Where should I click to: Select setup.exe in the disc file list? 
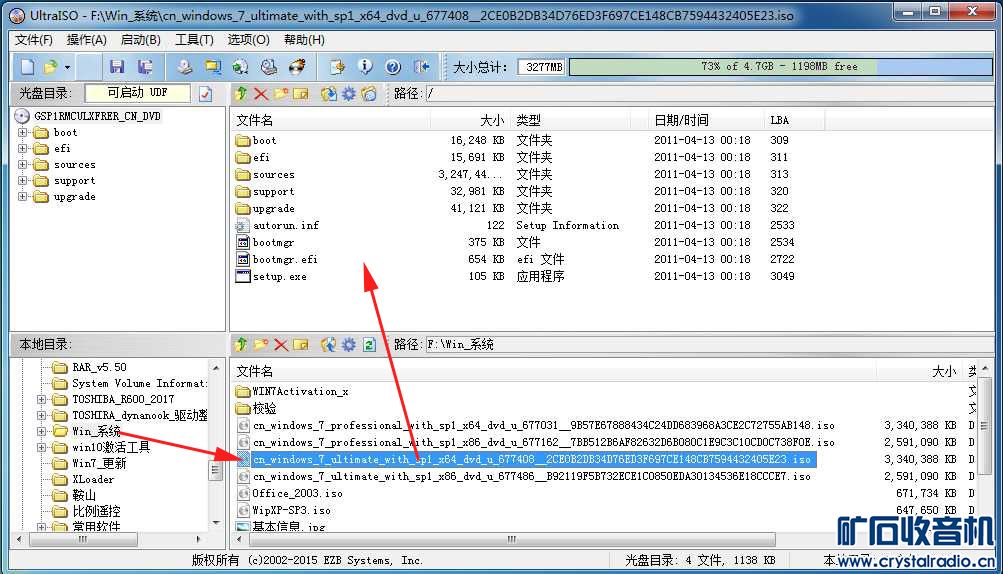tap(280, 276)
